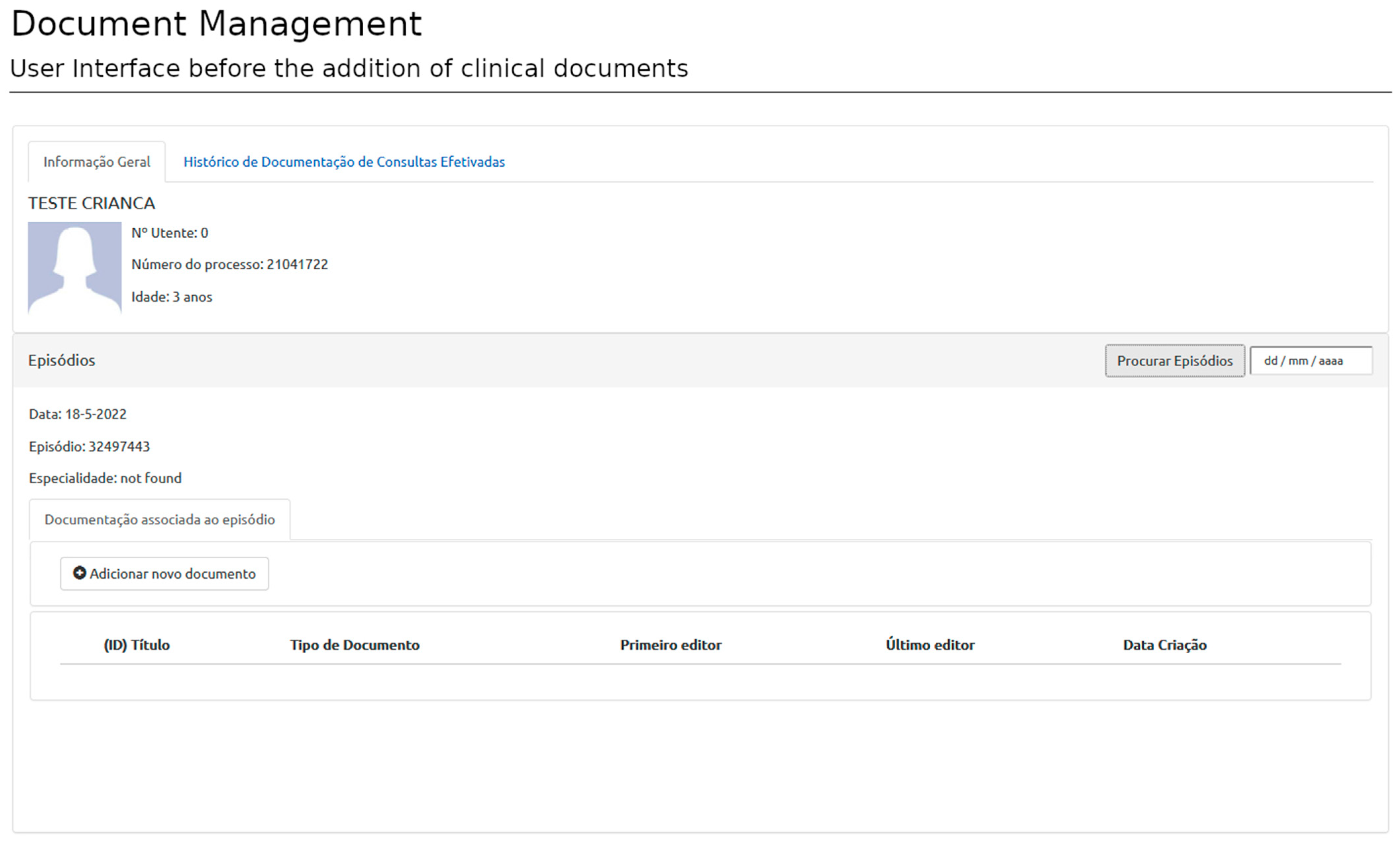
Task: Click the Episódios section header
Action: [61, 360]
